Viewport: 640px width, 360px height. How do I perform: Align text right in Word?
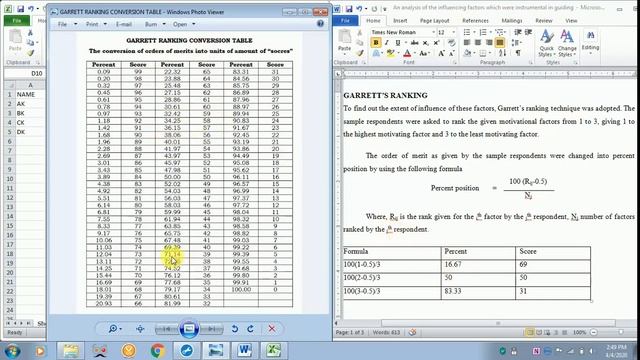click(x=489, y=42)
